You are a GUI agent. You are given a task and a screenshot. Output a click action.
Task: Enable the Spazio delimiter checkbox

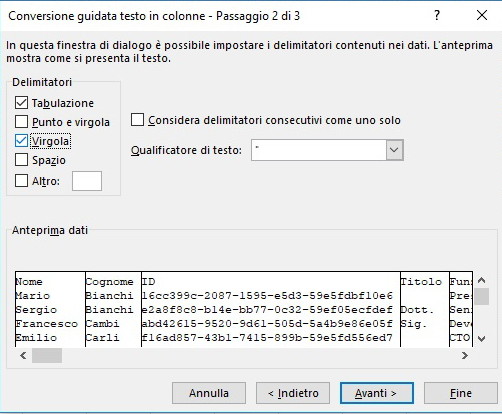pyautogui.click(x=21, y=160)
